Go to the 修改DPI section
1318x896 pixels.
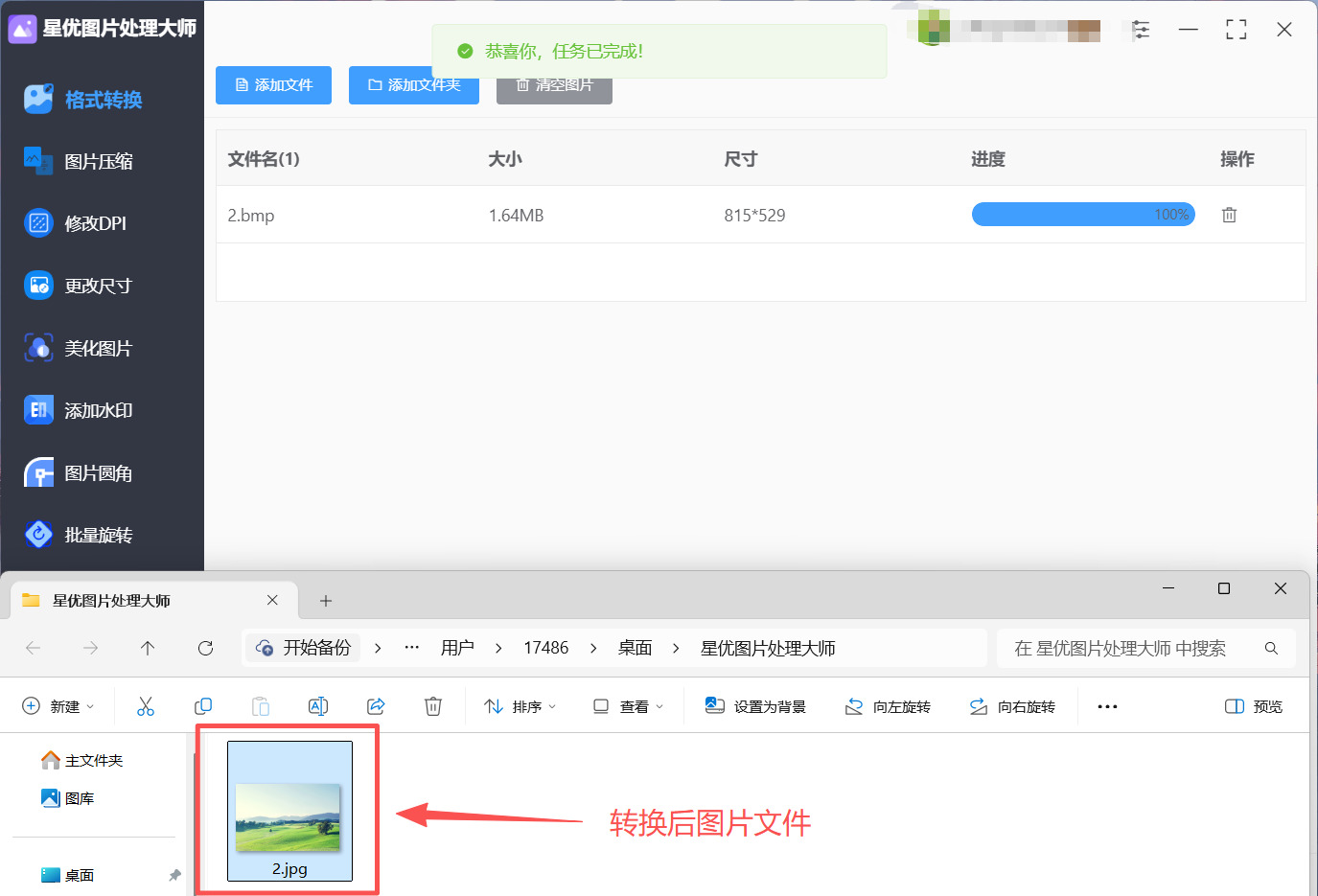(x=75, y=223)
